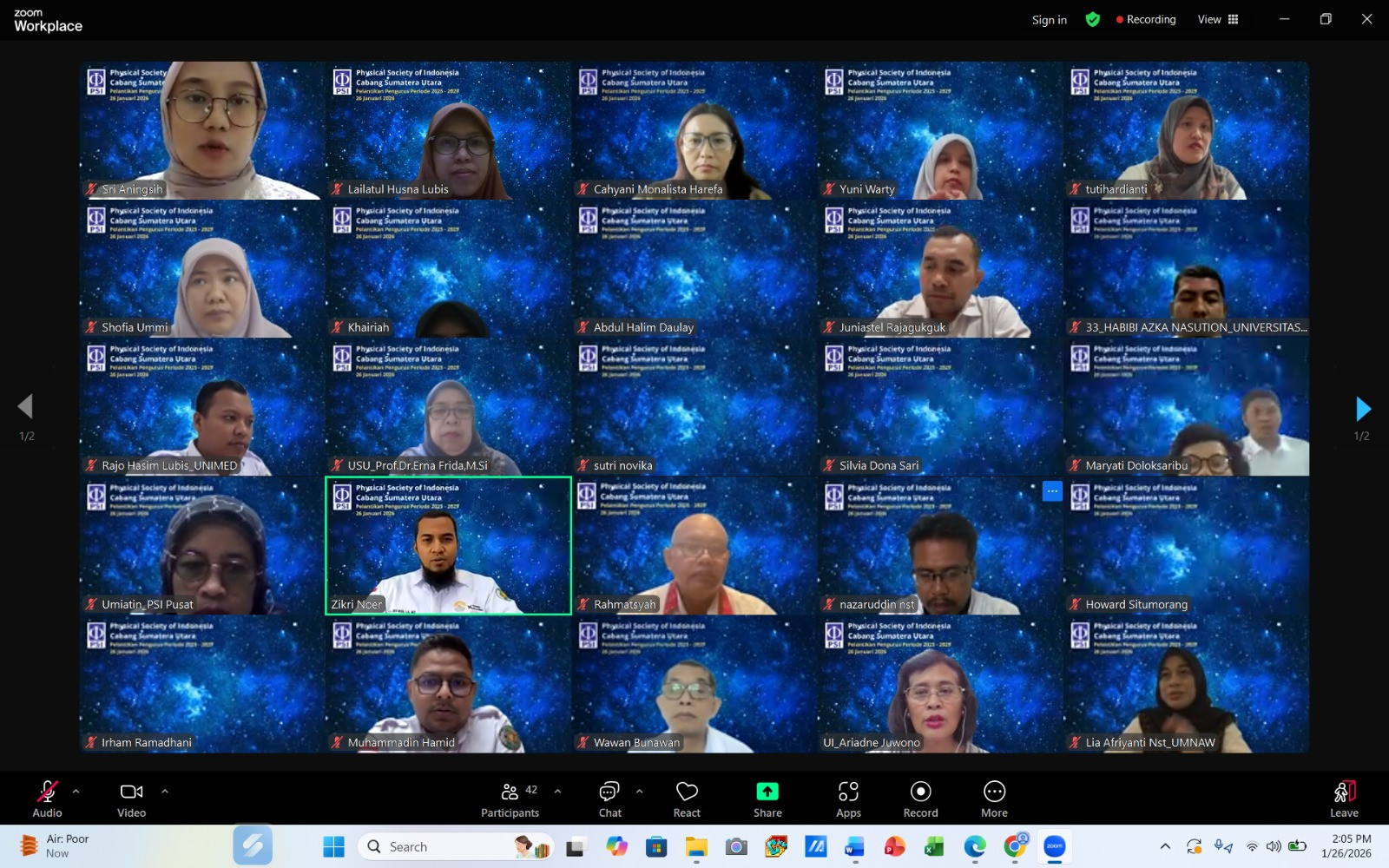Click Sign in at top bar

pos(1049,20)
